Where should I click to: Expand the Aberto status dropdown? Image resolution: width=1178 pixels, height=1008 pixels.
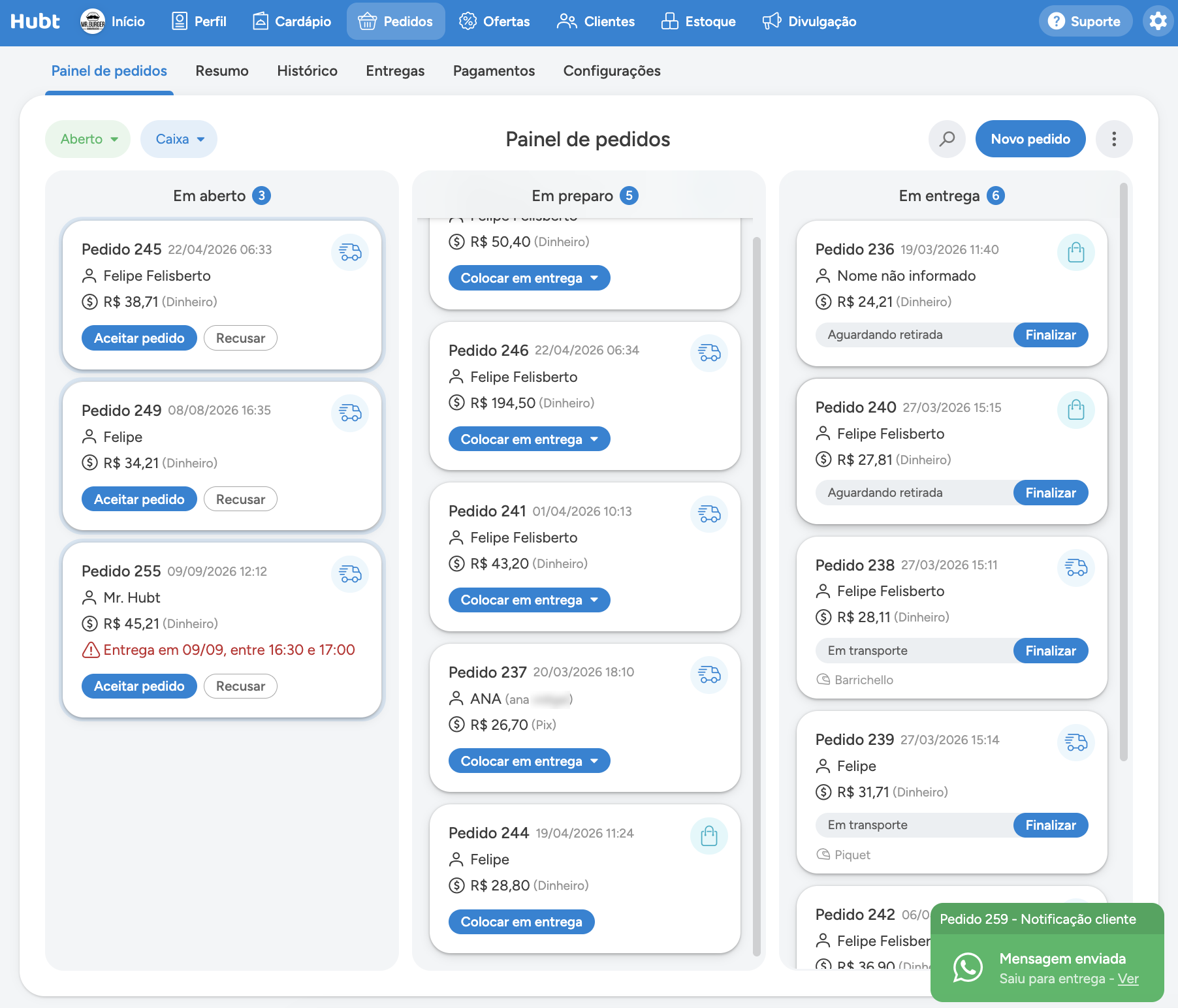[88, 139]
